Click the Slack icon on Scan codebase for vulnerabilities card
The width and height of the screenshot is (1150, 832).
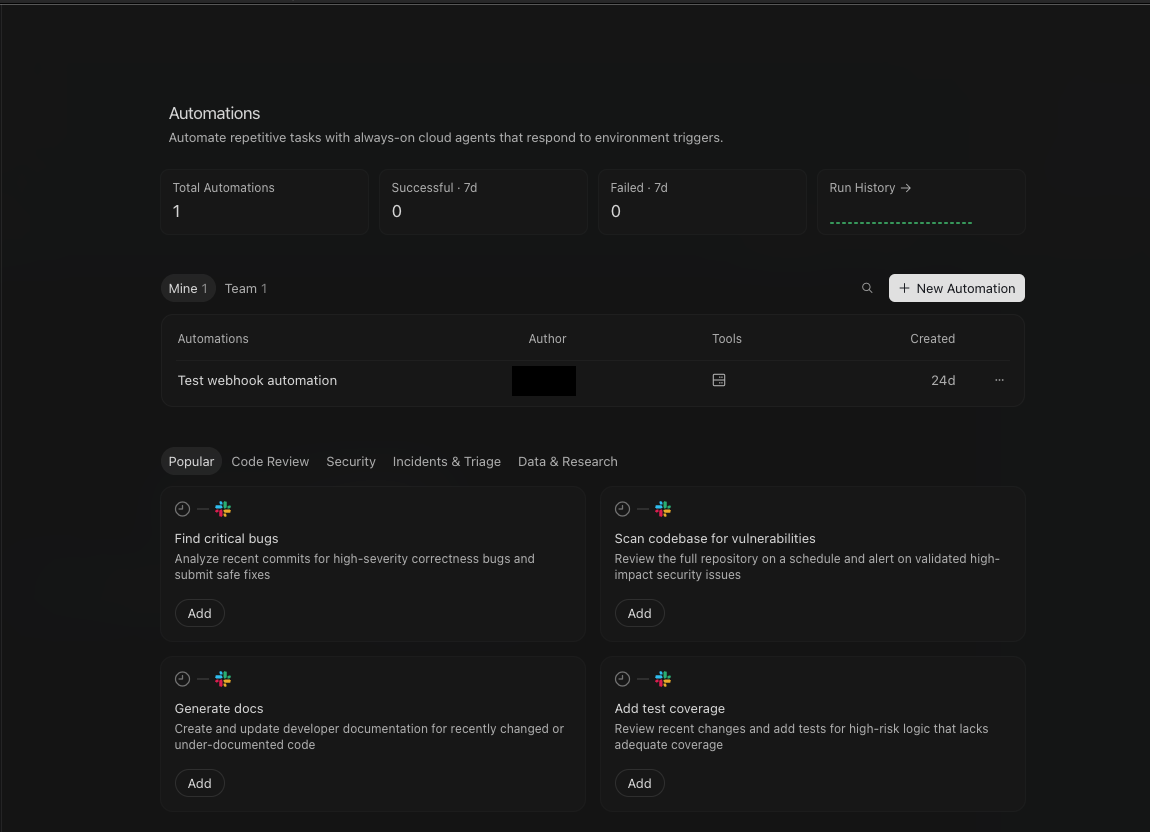pos(663,509)
